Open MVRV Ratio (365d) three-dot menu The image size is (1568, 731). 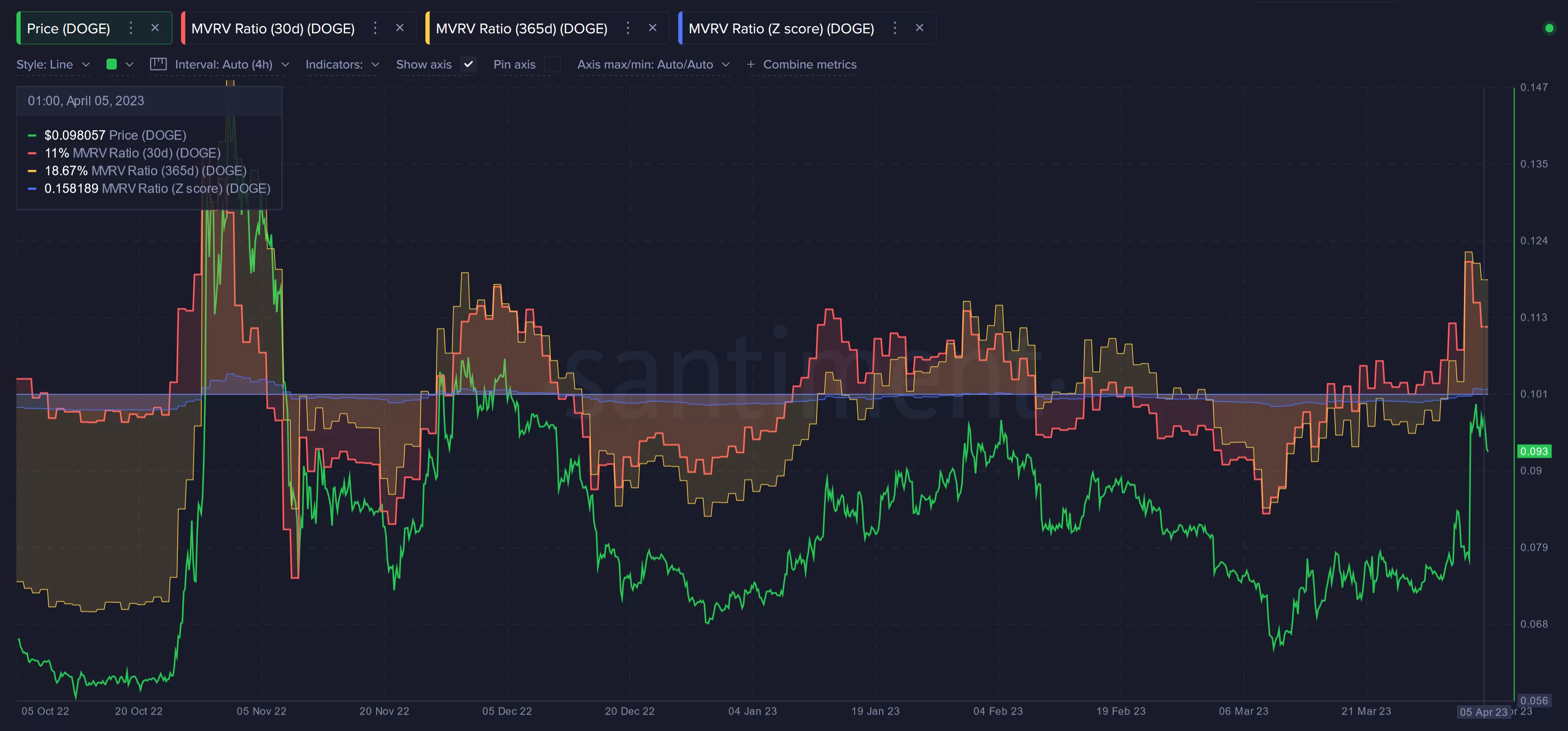(x=628, y=28)
